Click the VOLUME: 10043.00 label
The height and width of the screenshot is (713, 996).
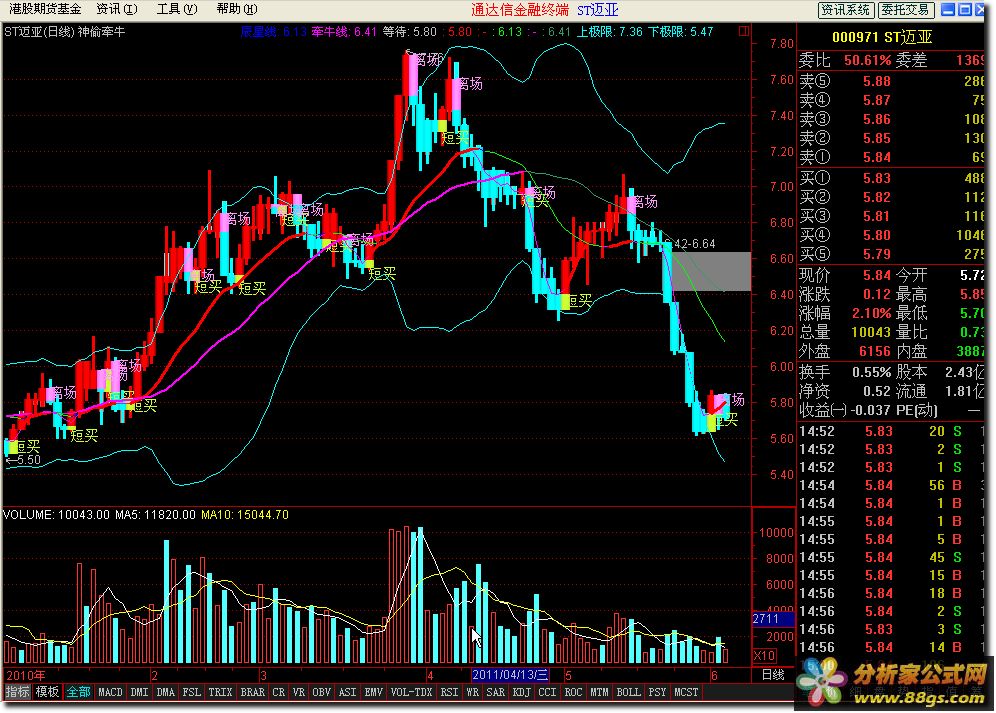click(x=57, y=515)
